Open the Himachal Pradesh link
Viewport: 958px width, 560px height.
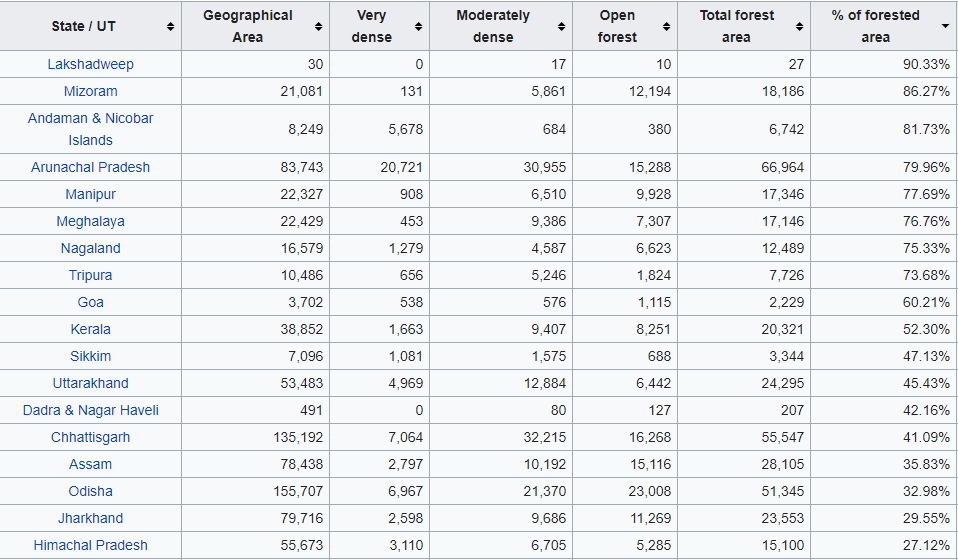pyautogui.click(x=90, y=545)
